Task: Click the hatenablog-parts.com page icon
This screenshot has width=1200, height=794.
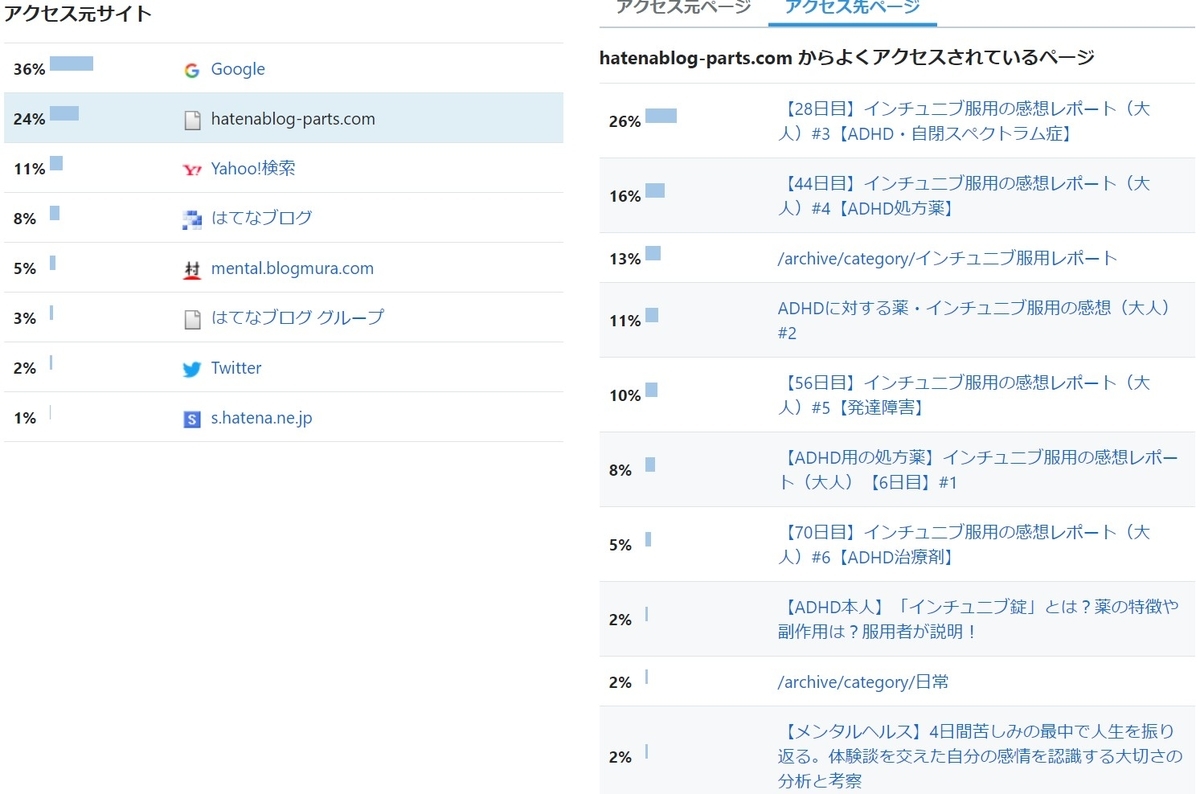Action: [192, 120]
